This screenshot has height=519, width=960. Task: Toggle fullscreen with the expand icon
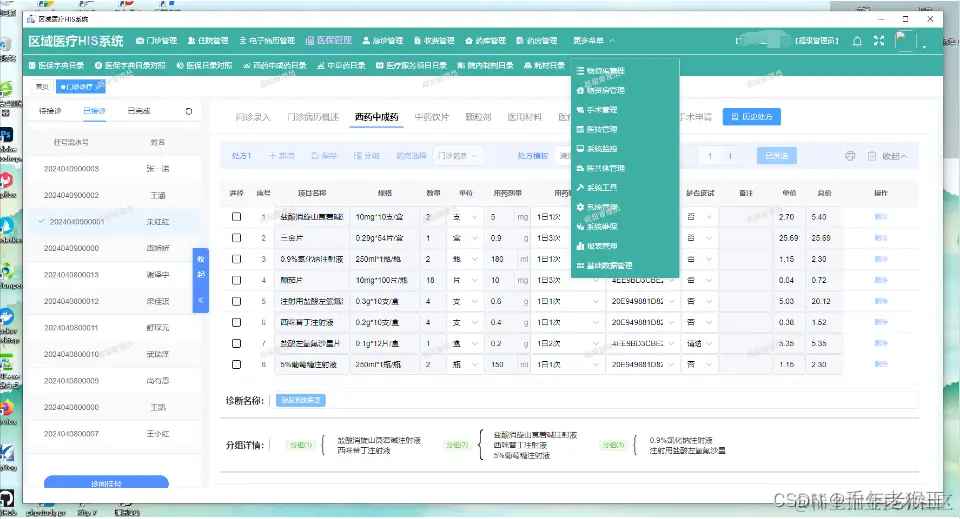879,40
